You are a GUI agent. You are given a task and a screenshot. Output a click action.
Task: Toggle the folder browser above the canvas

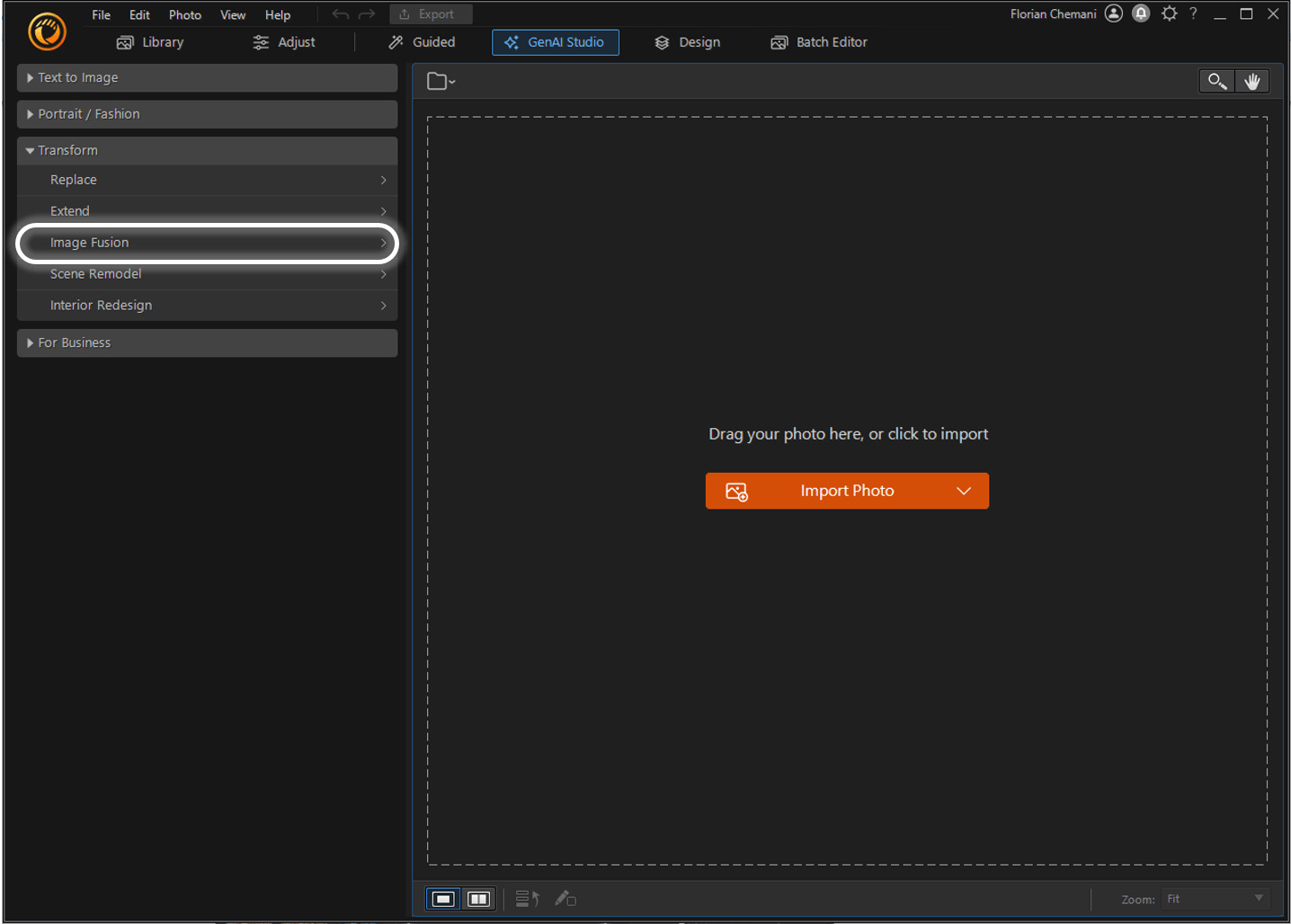point(440,80)
